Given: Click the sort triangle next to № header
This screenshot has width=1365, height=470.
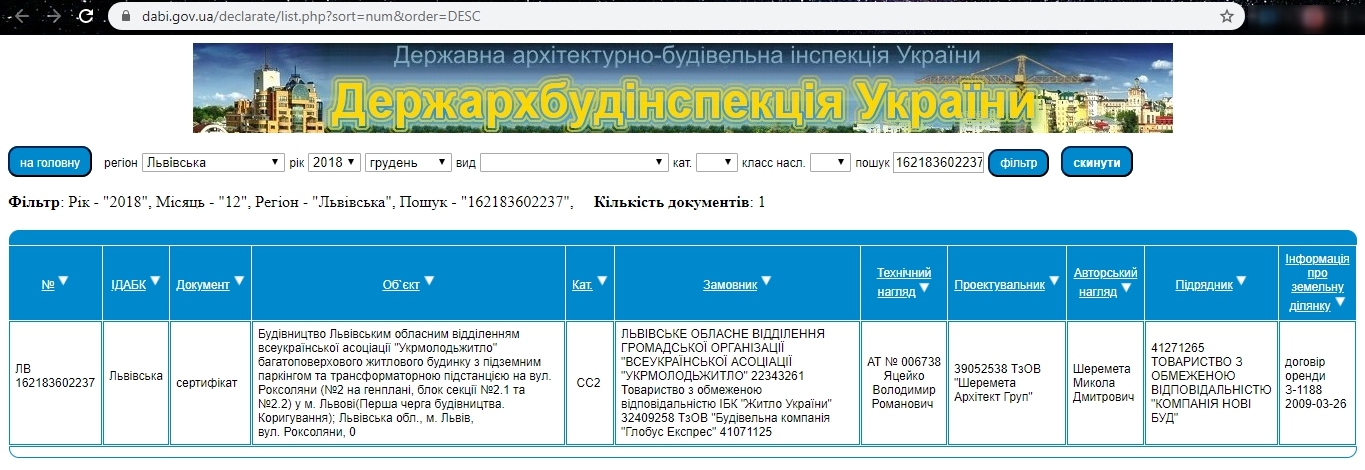Looking at the screenshot, I should click(63, 282).
